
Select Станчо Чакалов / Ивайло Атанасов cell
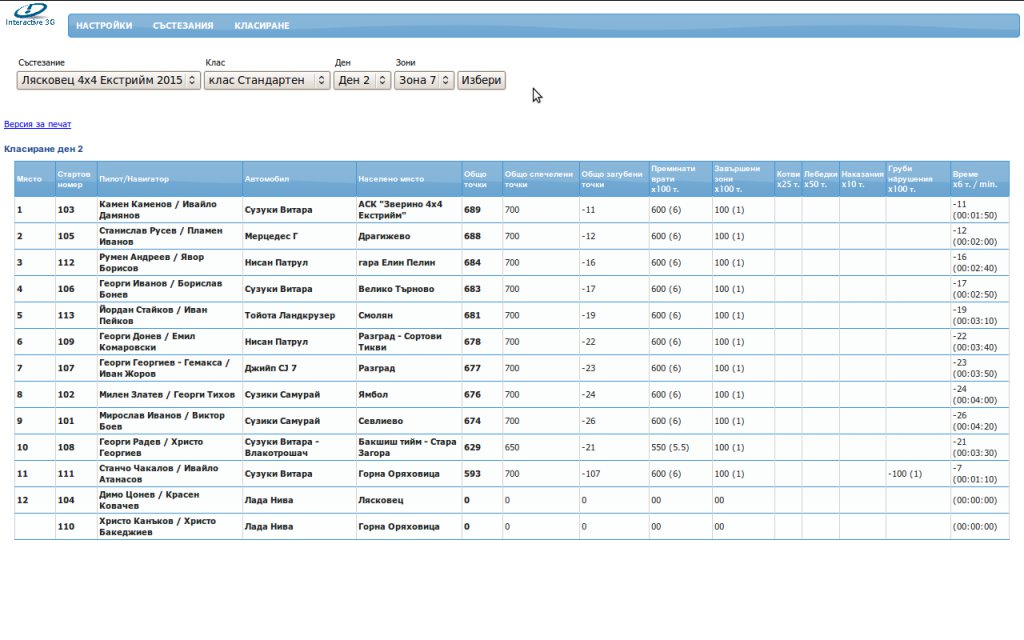coord(170,473)
